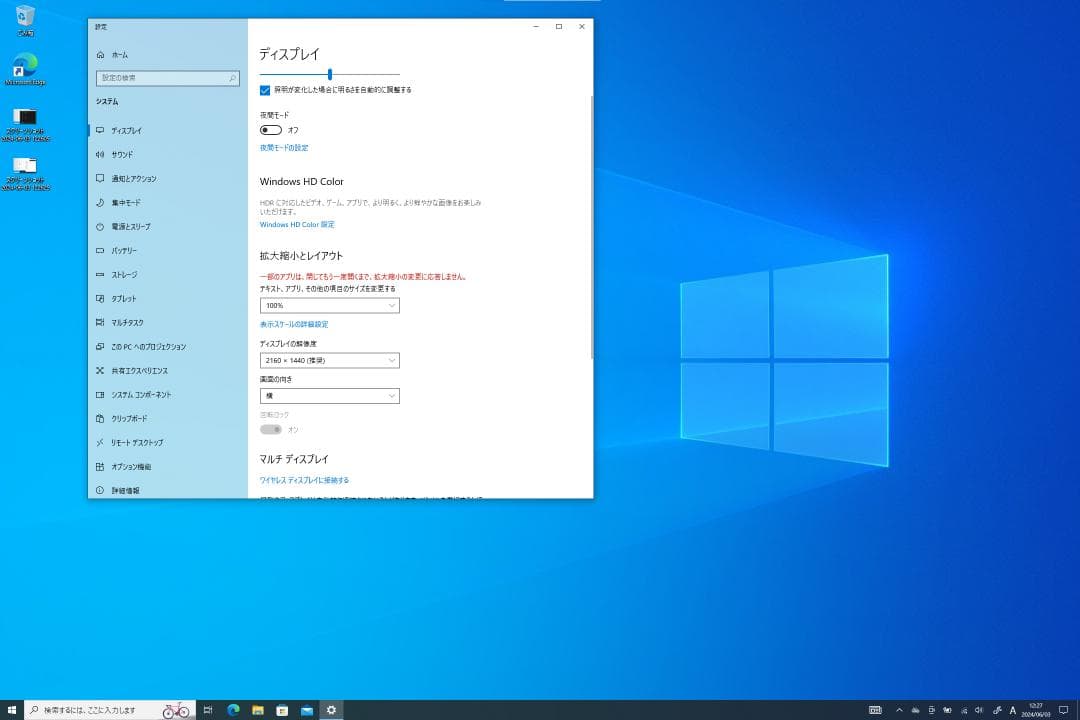Viewport: 1080px width, 720px height.
Task: Click the volume icon in system tray
Action: (979, 710)
